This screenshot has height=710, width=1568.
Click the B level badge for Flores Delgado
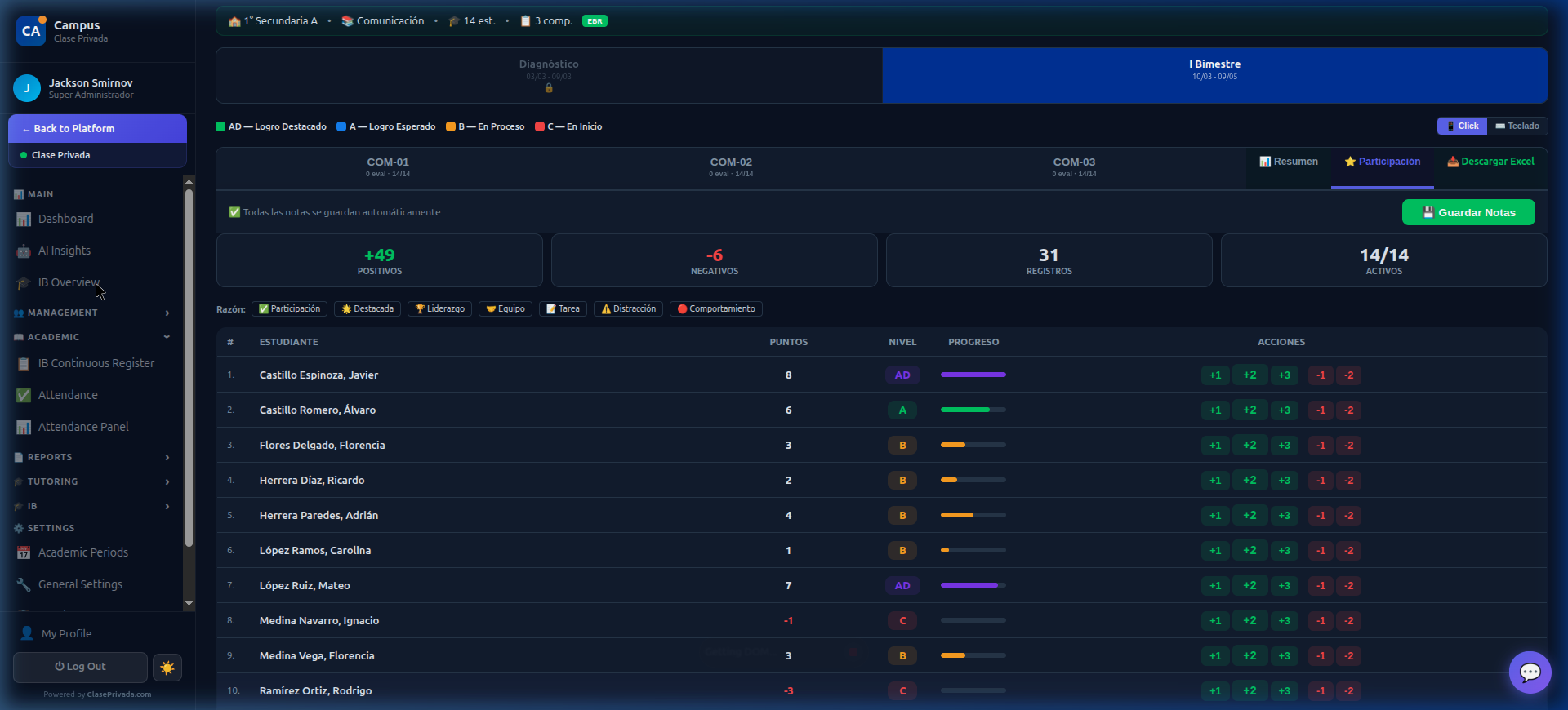tap(902, 446)
